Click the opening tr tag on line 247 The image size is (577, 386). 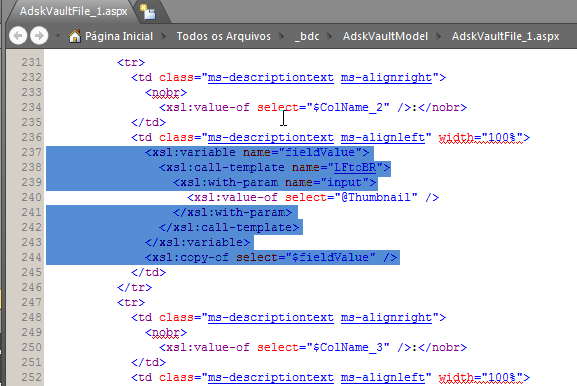point(131,302)
